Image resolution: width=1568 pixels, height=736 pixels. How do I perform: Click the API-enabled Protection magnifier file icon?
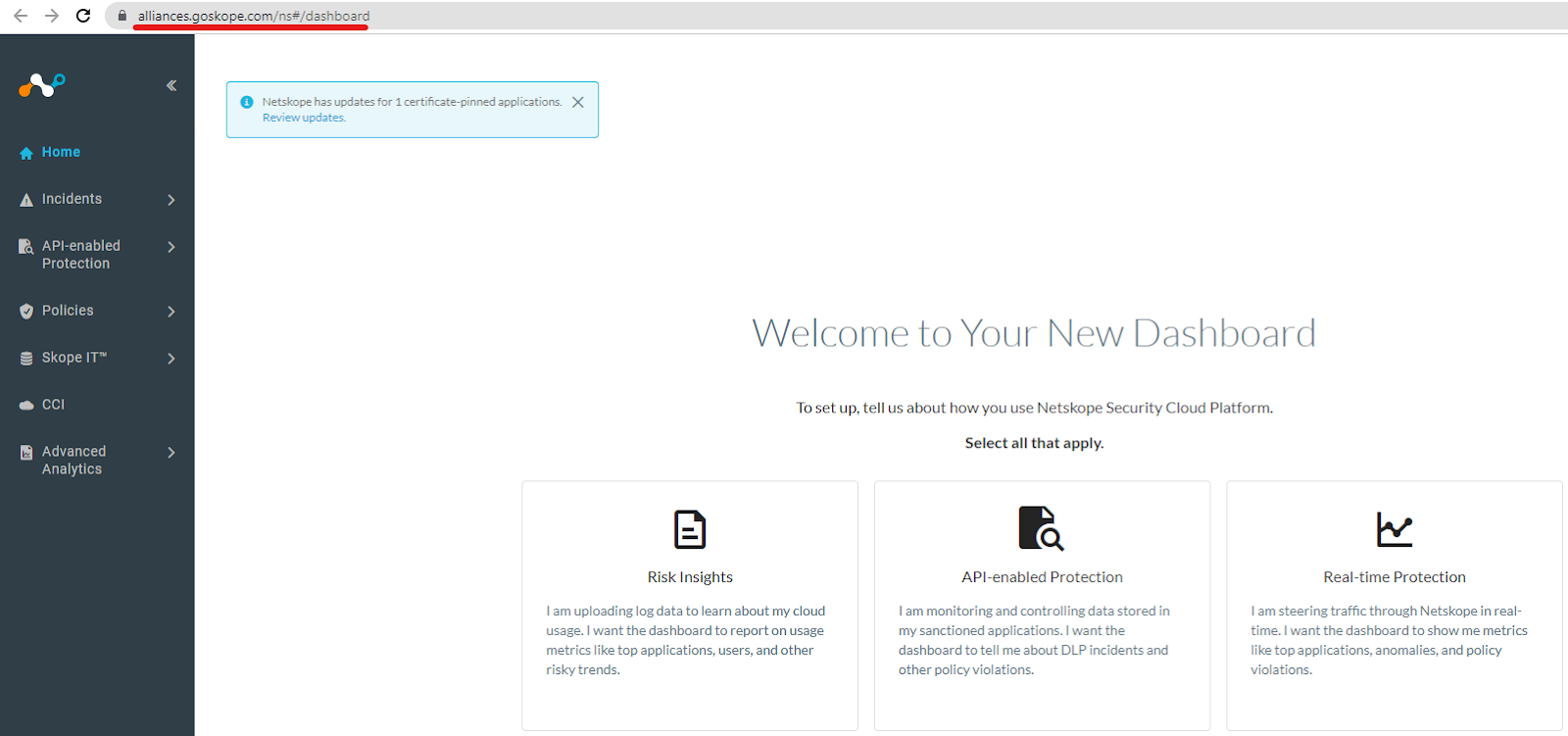pyautogui.click(x=1041, y=528)
